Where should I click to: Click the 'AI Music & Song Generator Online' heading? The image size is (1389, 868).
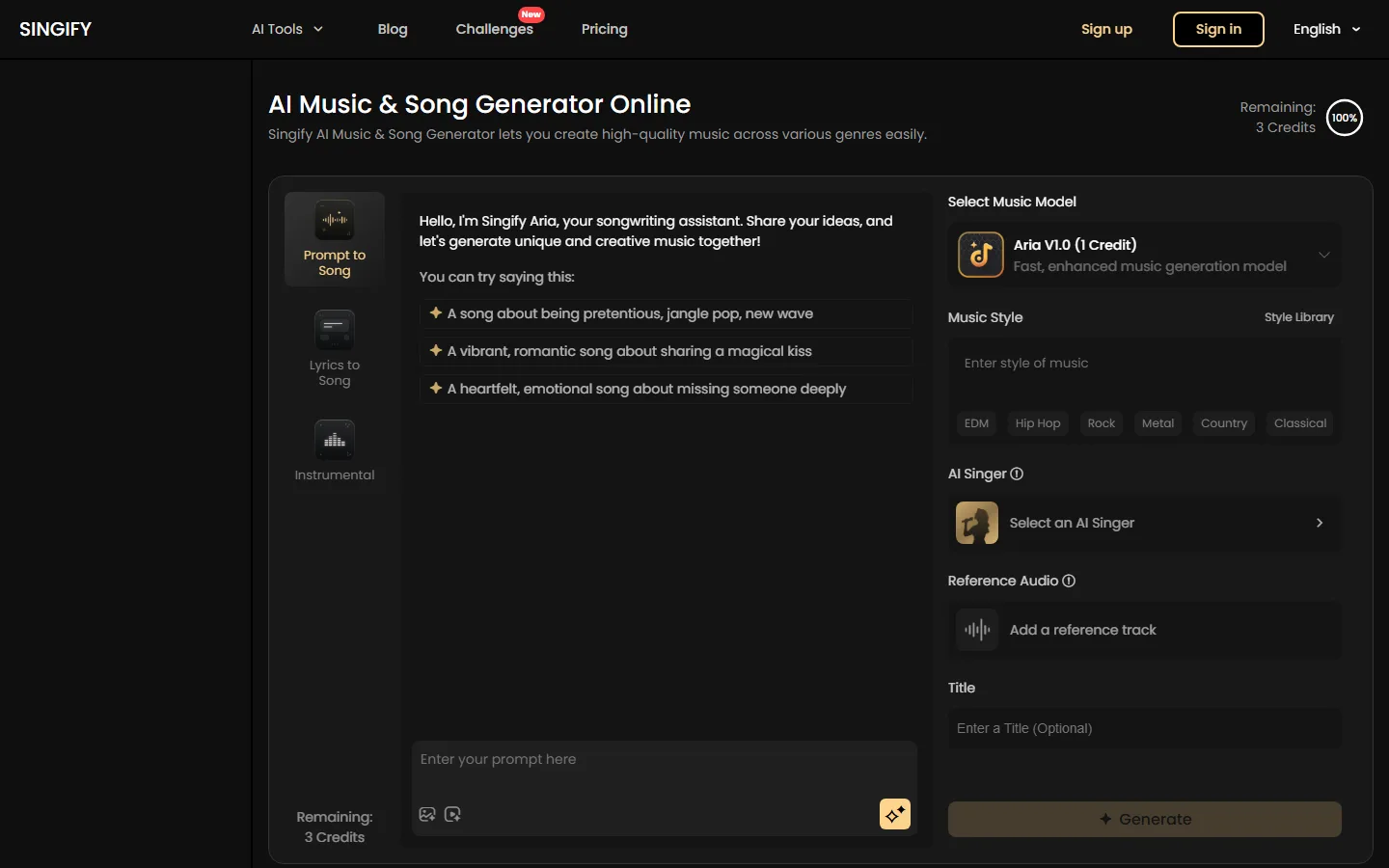pos(479,104)
